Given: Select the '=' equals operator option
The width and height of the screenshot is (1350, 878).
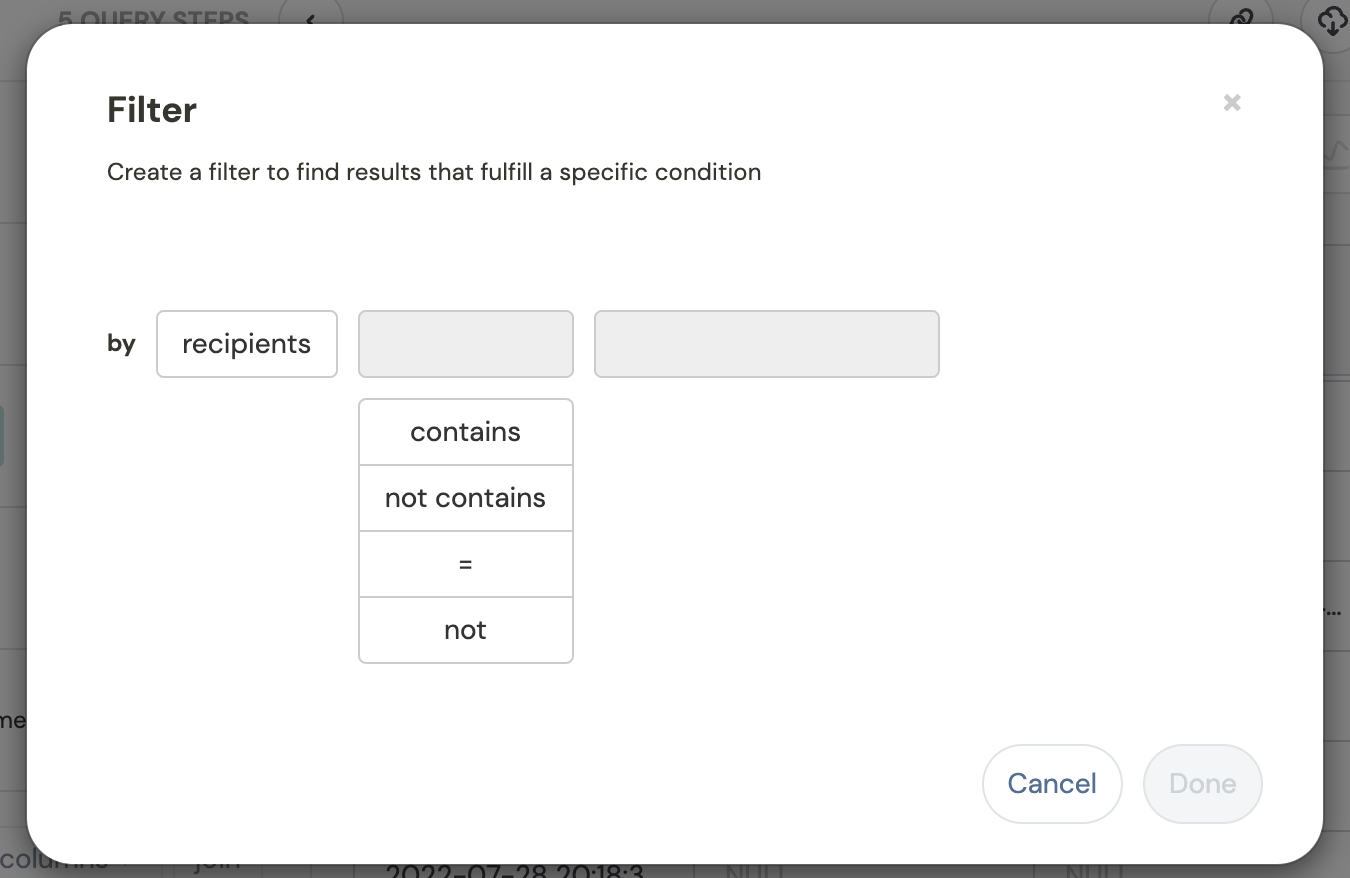Looking at the screenshot, I should click(466, 564).
